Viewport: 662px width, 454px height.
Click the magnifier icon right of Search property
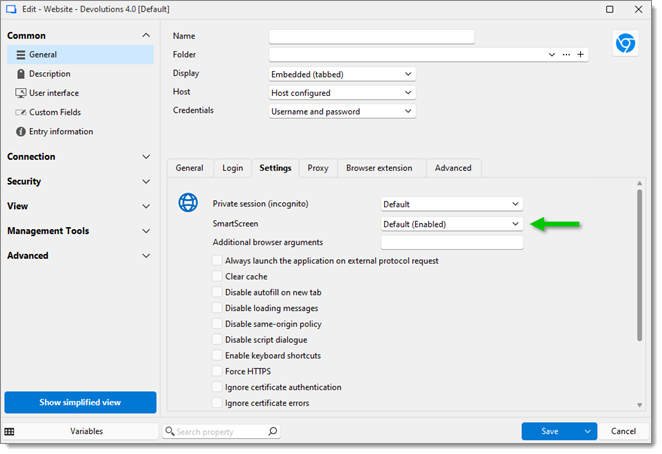(273, 431)
